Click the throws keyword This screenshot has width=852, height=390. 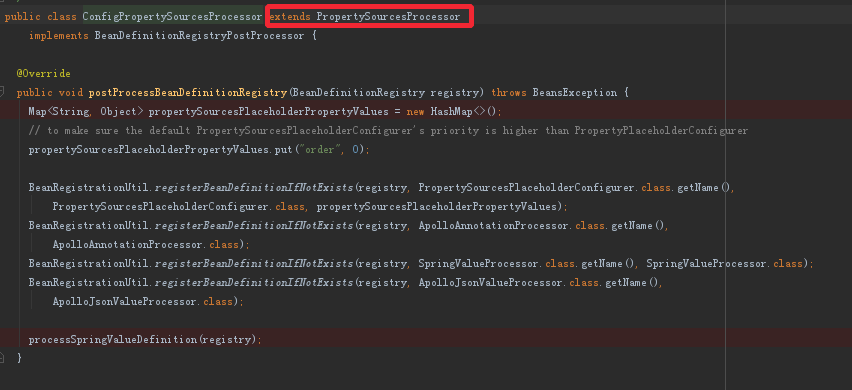coord(509,92)
